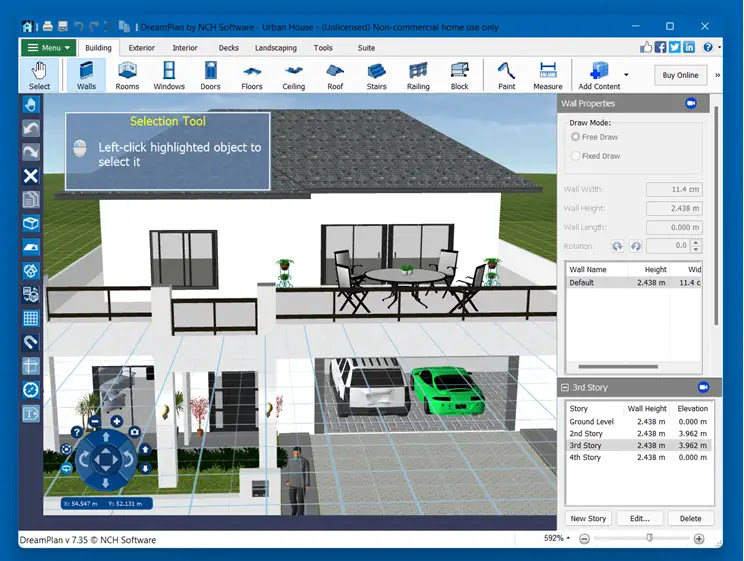Select the Ceiling tool
Image resolution: width=744 pixels, height=561 pixels.
(x=294, y=75)
